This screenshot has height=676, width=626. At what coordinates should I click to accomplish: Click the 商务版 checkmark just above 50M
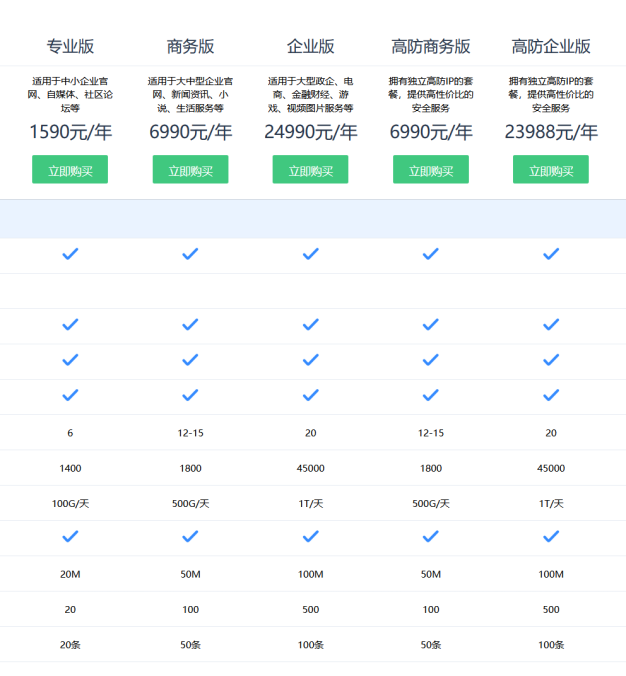pyautogui.click(x=190, y=536)
